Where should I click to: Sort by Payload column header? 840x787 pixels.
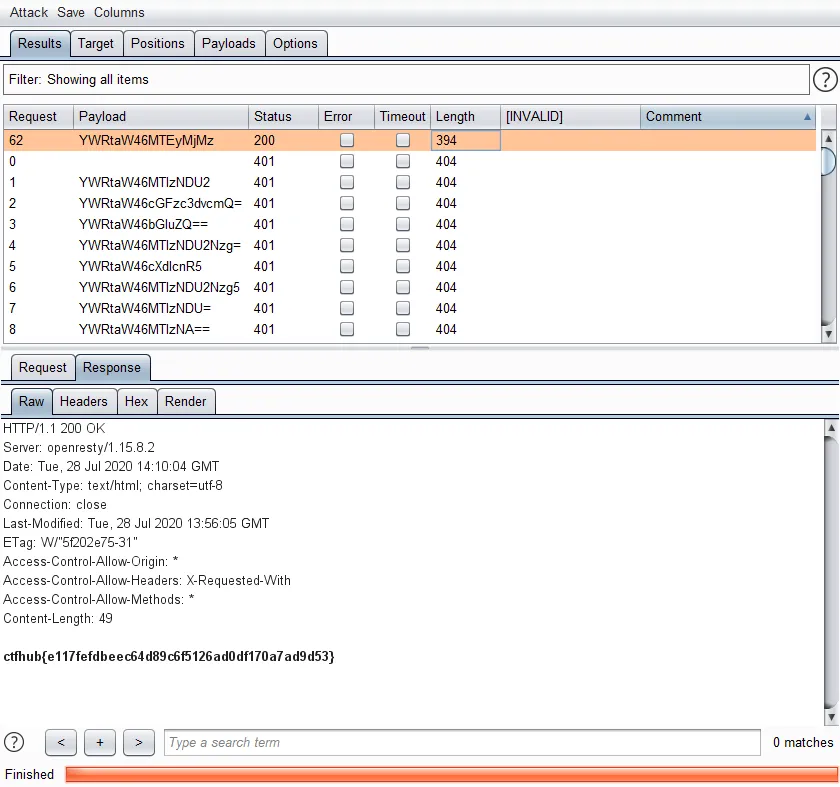tap(161, 117)
